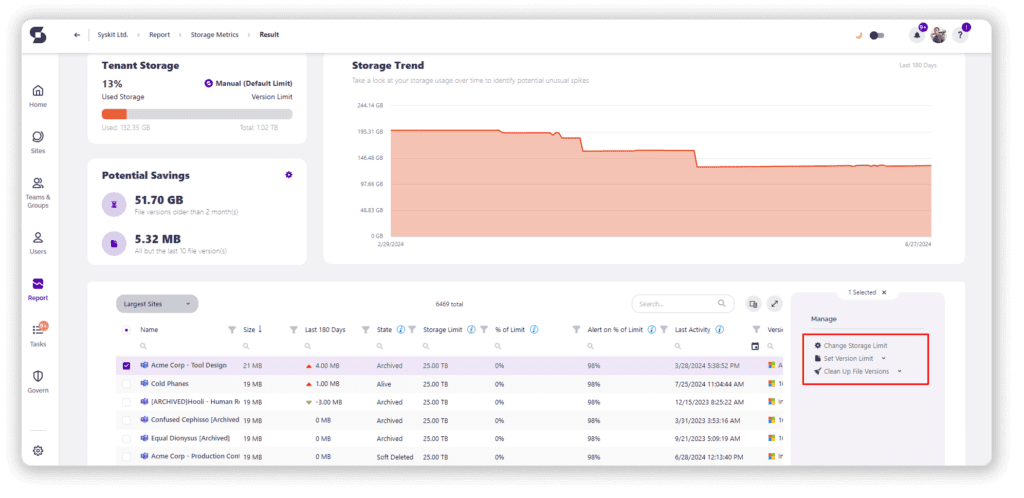
Task: Click the Alert on % of Limit info icon
Action: pos(651,330)
